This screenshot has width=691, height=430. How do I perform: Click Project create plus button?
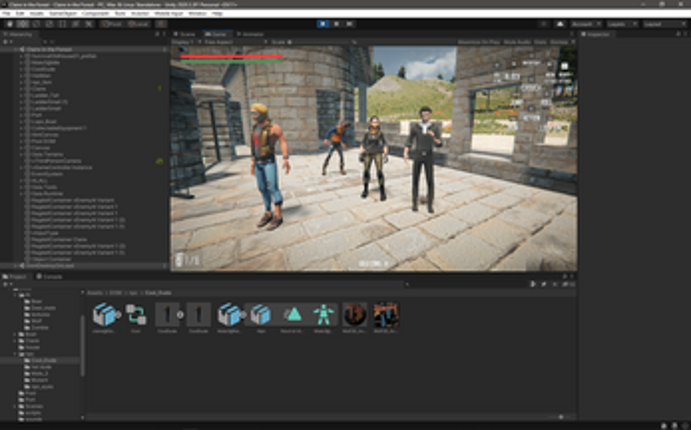click(6, 285)
